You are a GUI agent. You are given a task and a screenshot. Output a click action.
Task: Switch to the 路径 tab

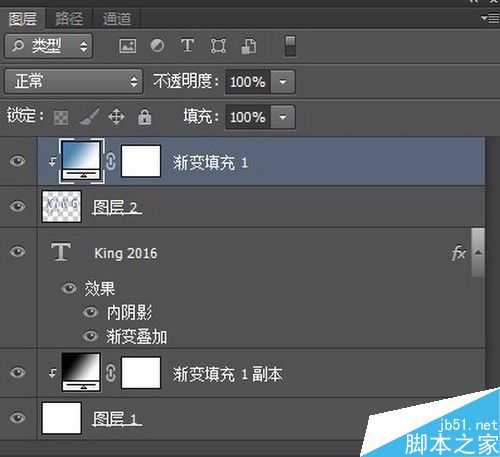69,19
